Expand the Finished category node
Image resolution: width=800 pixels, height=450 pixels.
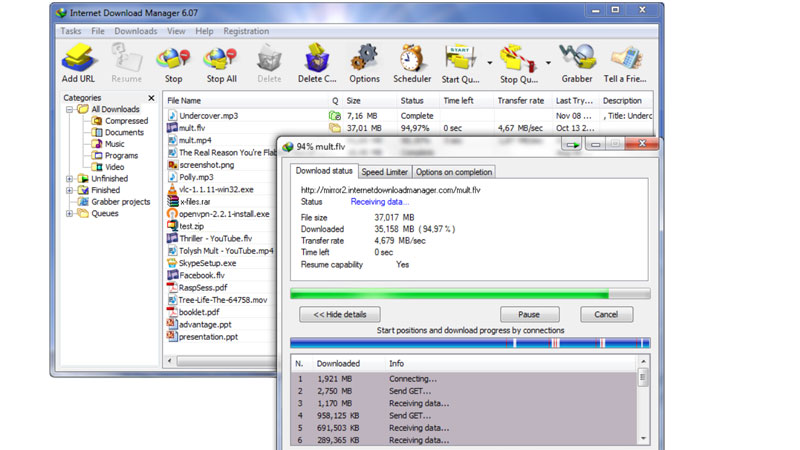[69, 190]
